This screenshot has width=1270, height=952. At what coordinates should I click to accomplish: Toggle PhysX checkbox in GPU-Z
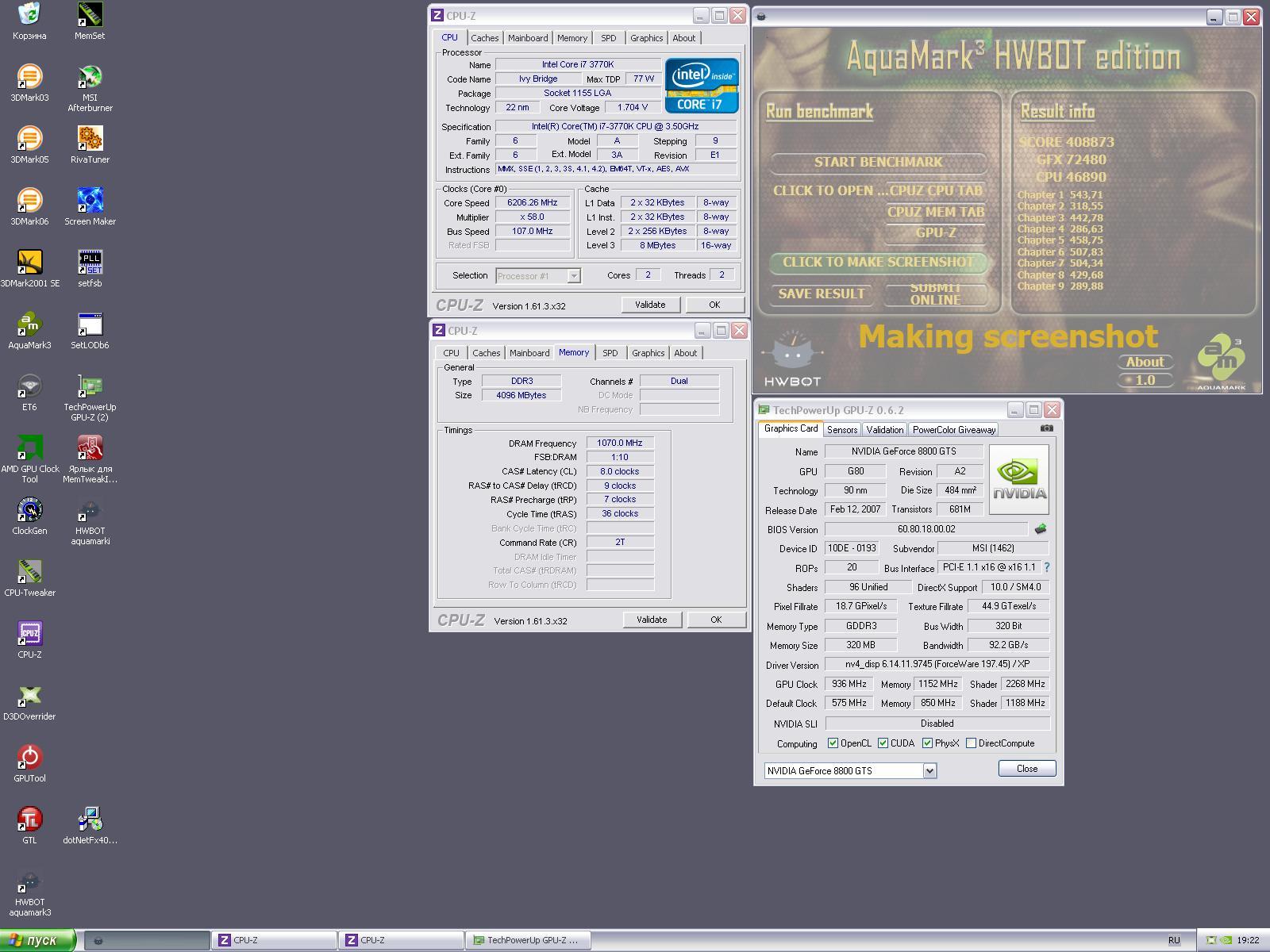(927, 743)
